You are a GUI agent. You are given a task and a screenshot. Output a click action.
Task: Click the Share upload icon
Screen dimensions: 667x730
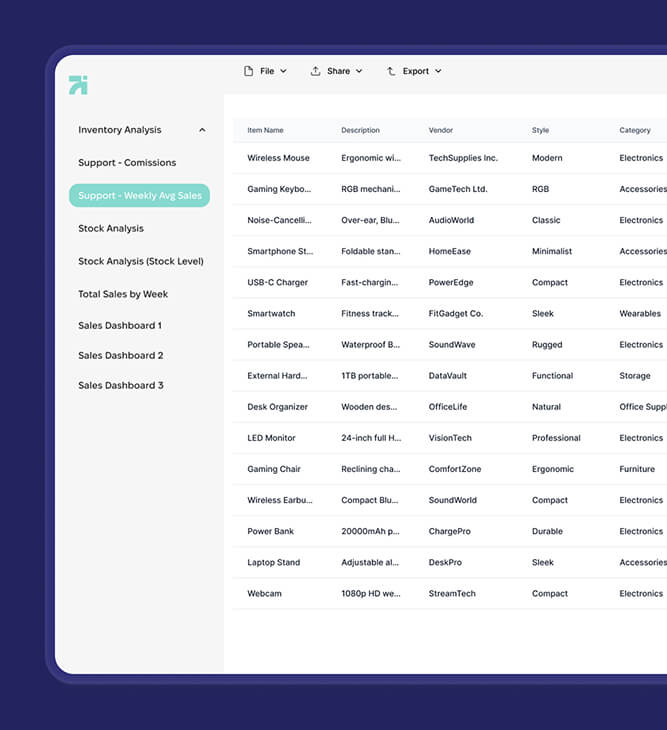click(x=316, y=71)
